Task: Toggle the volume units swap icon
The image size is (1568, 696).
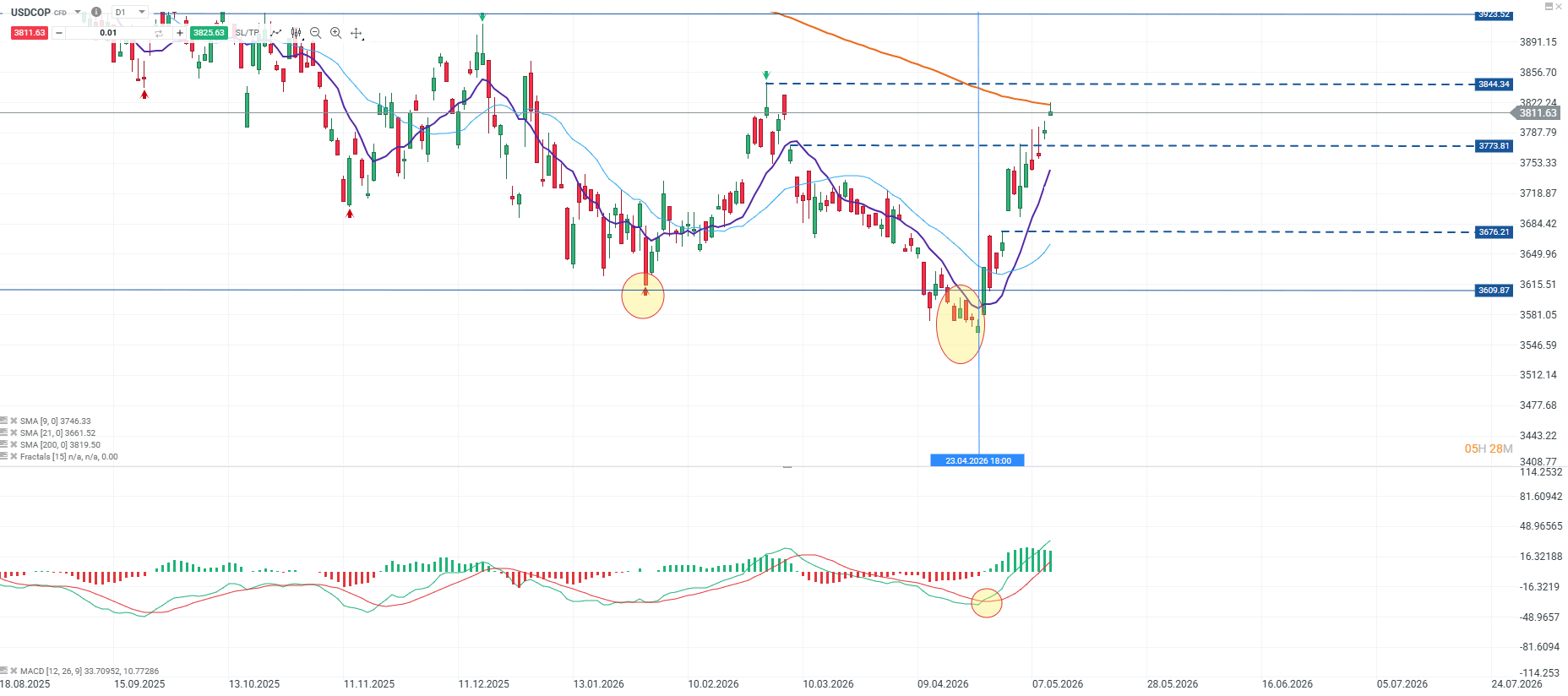Action: point(159,33)
